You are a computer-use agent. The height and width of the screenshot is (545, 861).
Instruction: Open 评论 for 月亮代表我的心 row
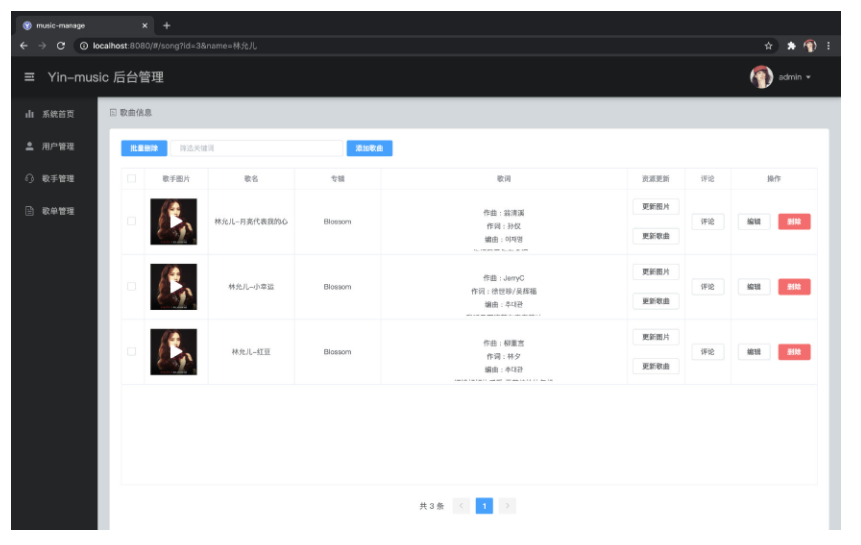707,222
